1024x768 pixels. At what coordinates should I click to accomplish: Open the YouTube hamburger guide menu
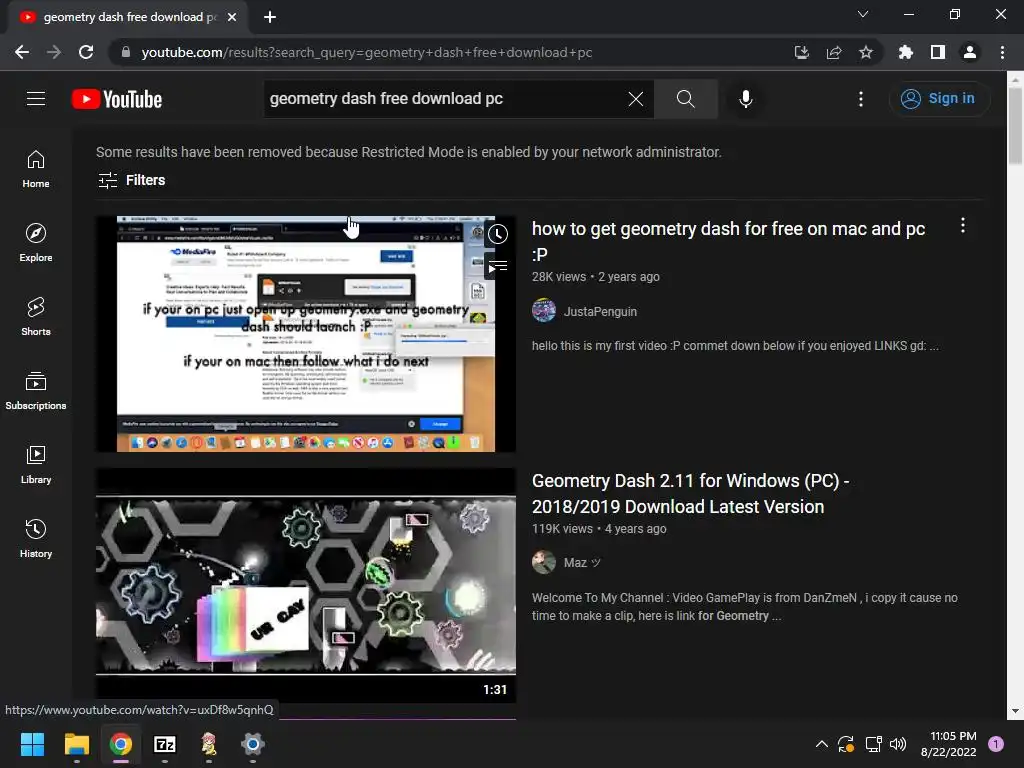tap(36, 99)
